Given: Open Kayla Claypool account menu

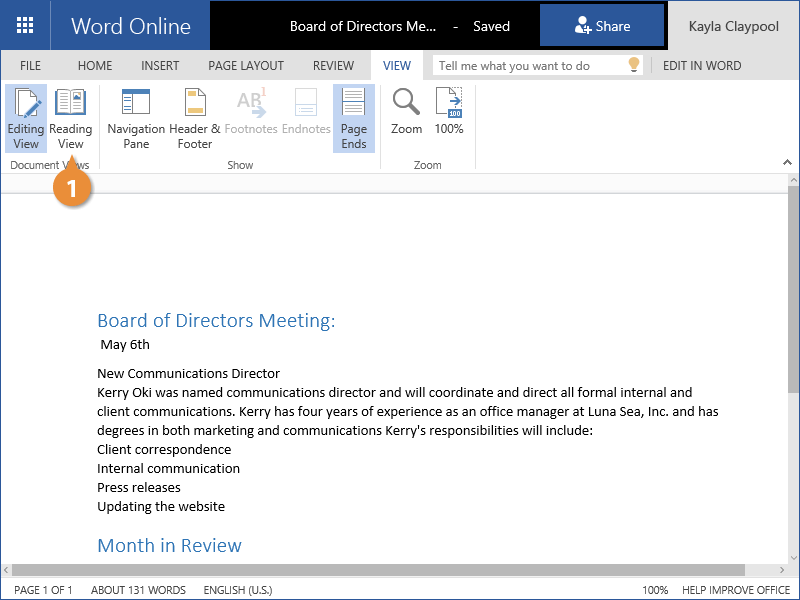Looking at the screenshot, I should pyautogui.click(x=733, y=26).
